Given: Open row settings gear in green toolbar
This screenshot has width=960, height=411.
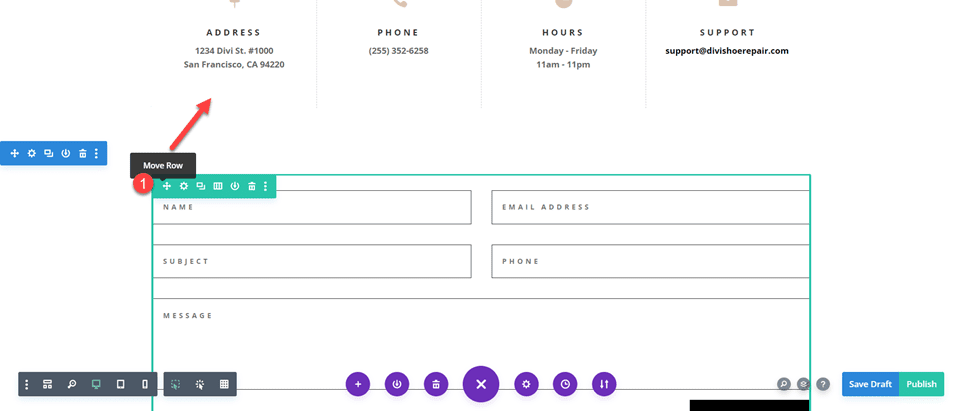Looking at the screenshot, I should pyautogui.click(x=184, y=186).
